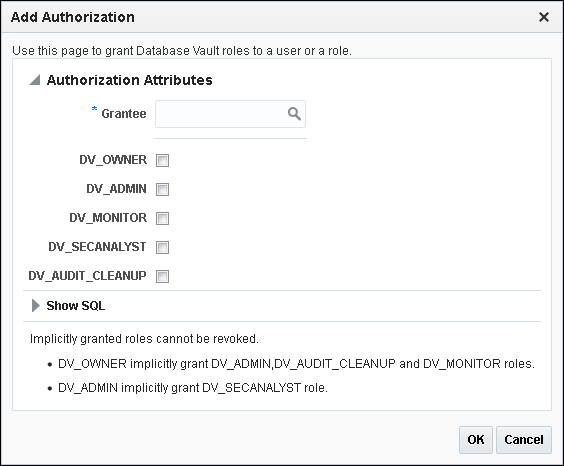
Task: Enable the DV_OWNER checkbox
Action: click(162, 160)
